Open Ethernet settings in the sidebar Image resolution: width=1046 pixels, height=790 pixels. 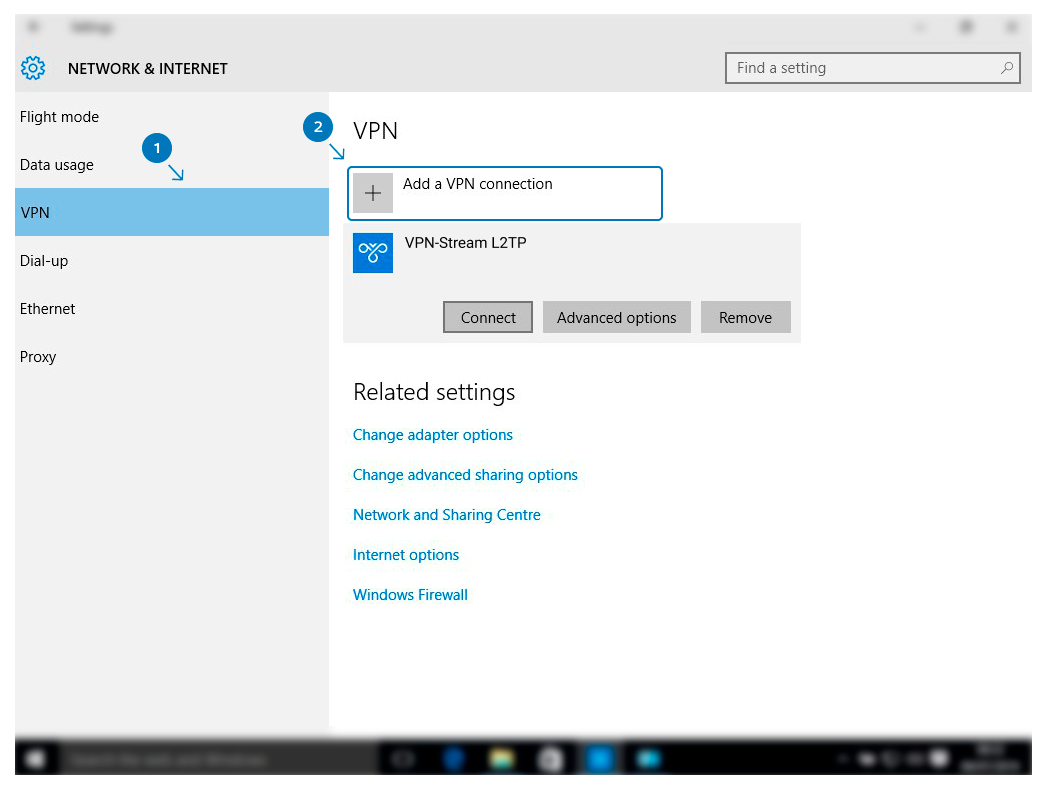(172, 309)
